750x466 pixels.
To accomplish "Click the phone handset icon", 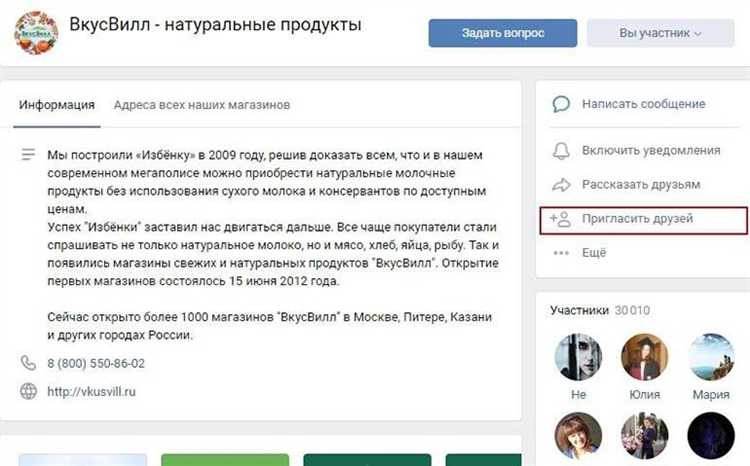I will (28, 363).
